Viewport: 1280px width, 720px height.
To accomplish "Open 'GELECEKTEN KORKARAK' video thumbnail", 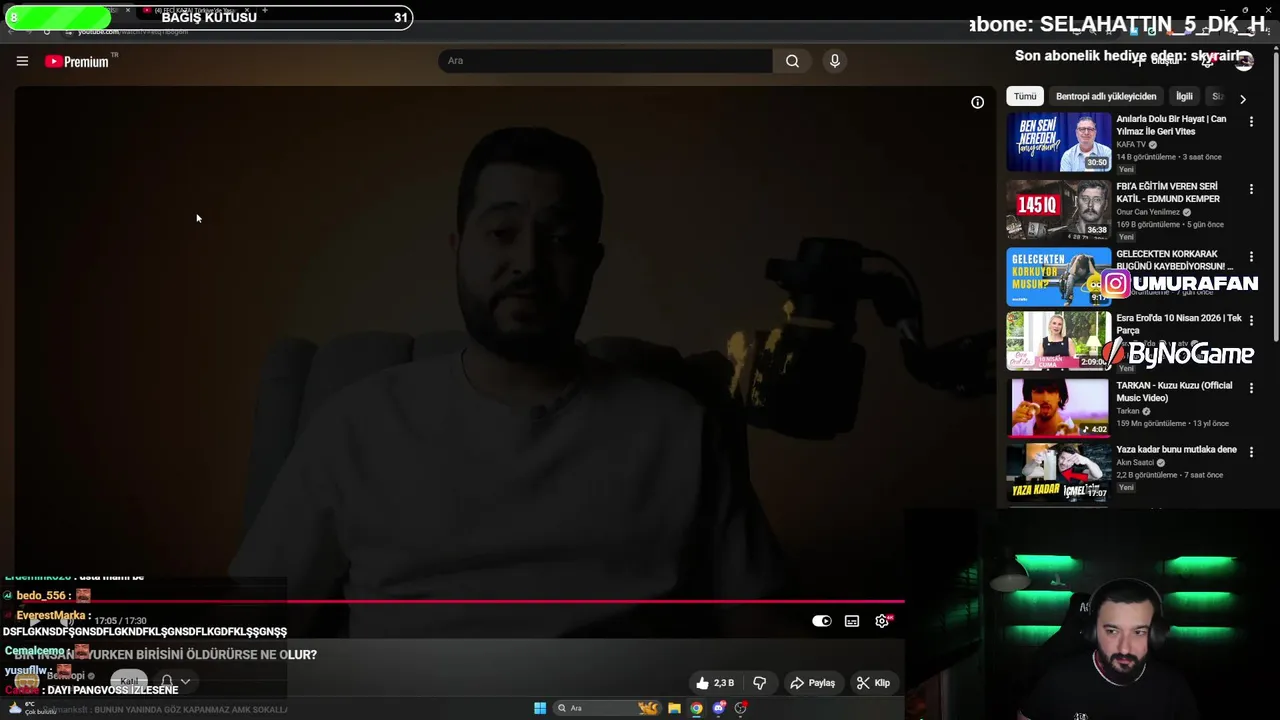I will (x=1058, y=276).
